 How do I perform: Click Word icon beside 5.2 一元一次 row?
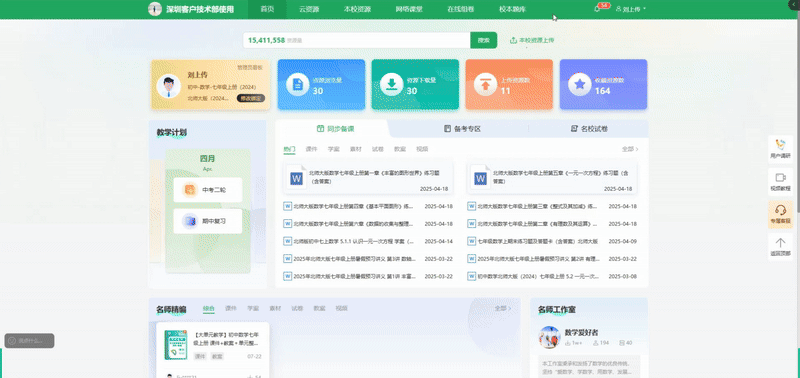tap(471, 276)
